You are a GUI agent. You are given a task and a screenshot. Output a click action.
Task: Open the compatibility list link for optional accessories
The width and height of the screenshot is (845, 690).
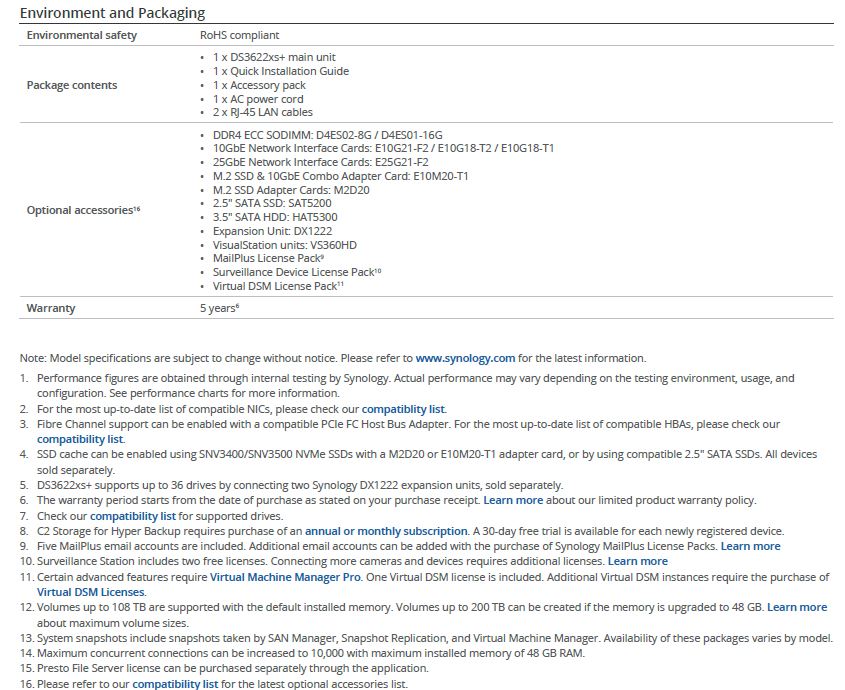pyautogui.click(x=175, y=684)
